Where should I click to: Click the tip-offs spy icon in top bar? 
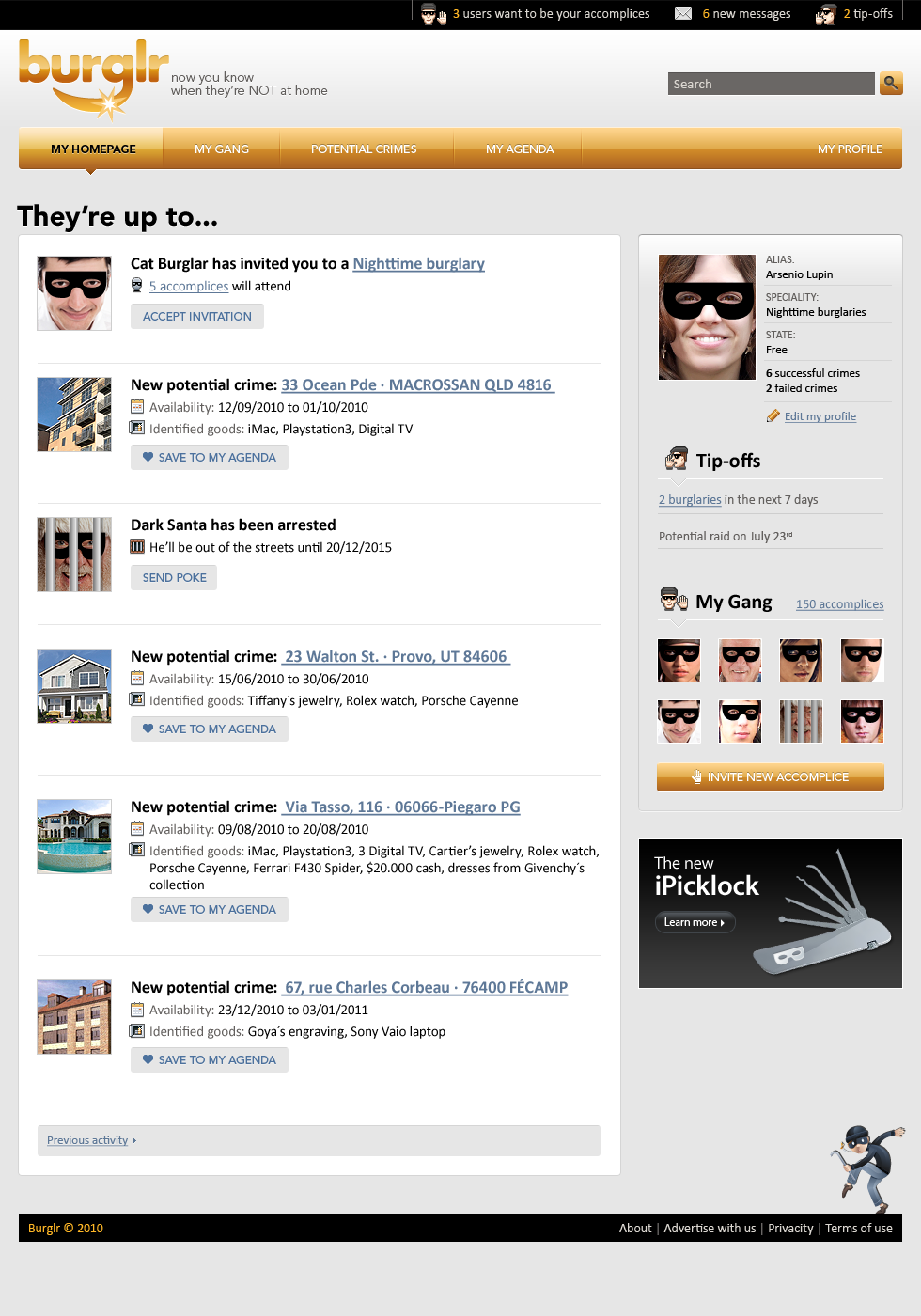pos(826,14)
